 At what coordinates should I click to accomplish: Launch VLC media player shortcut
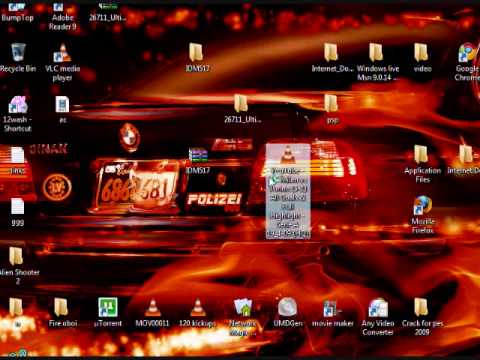point(62,62)
